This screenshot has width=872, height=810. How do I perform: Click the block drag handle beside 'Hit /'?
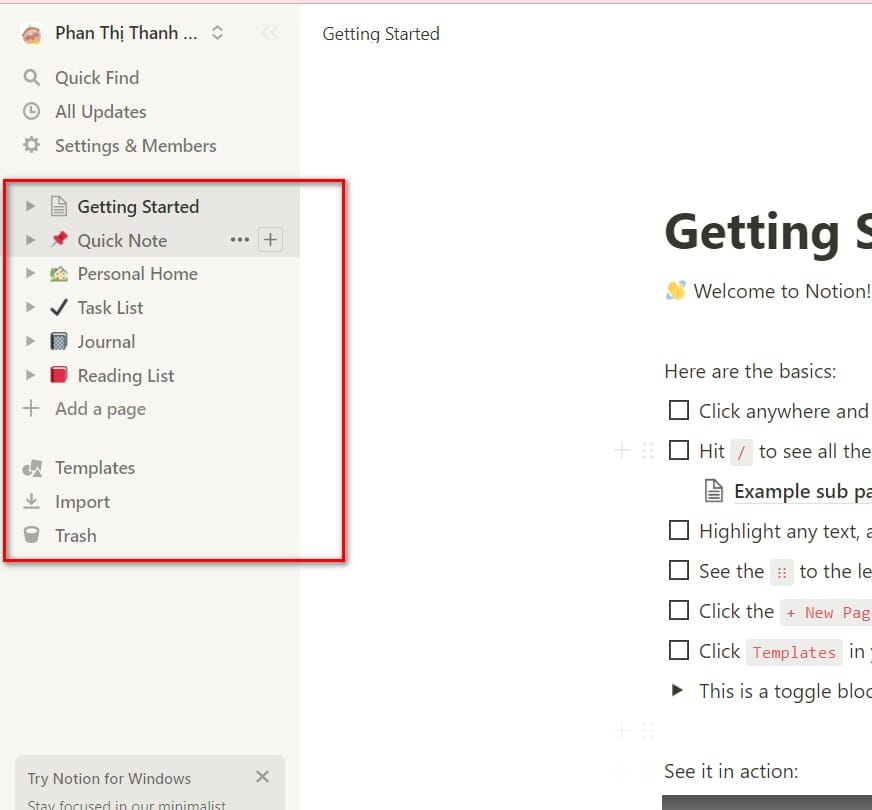pos(648,450)
